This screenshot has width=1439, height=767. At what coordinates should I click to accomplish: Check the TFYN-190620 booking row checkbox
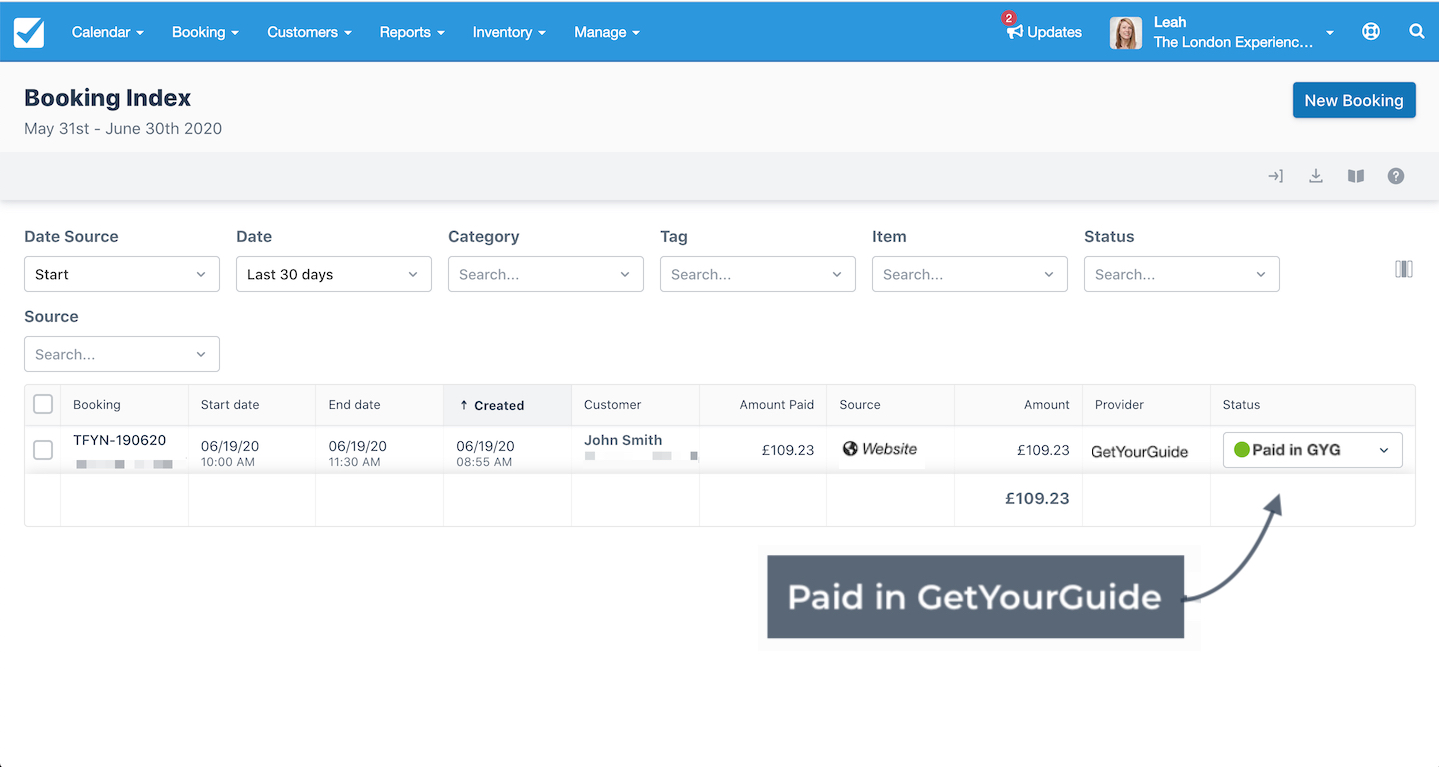43,450
